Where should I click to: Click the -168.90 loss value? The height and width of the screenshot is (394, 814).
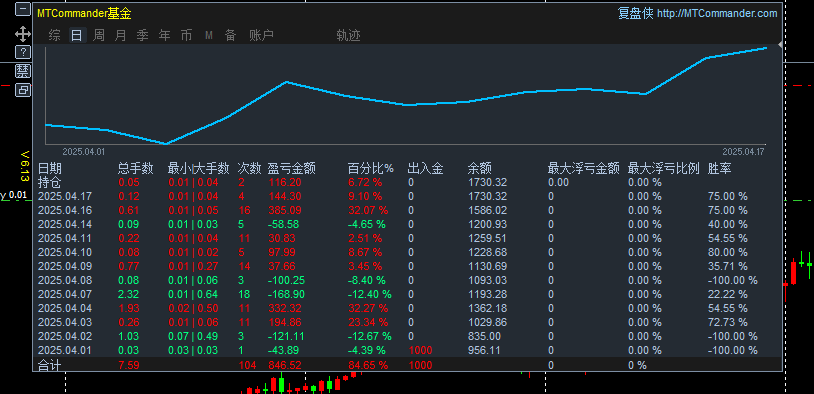(x=286, y=294)
